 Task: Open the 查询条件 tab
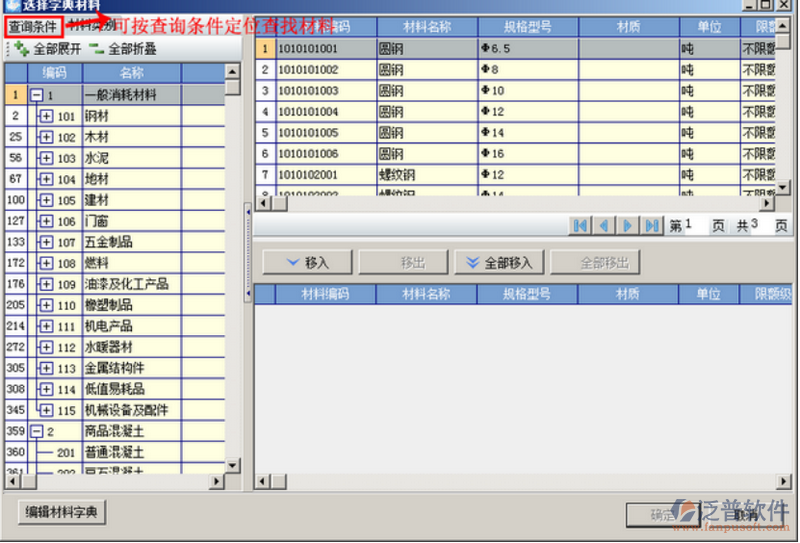click(33, 26)
